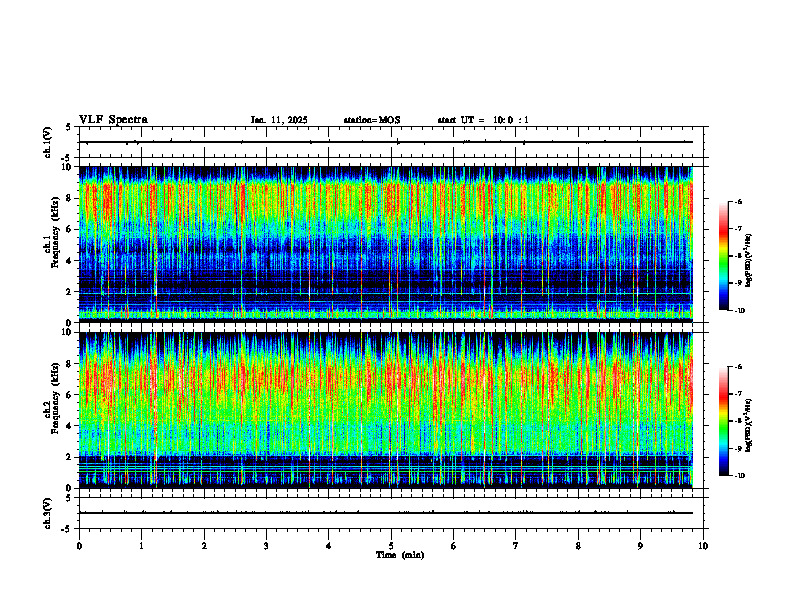Click the ch.1 spectrogram colorbar
The image size is (792, 612).
point(723,256)
